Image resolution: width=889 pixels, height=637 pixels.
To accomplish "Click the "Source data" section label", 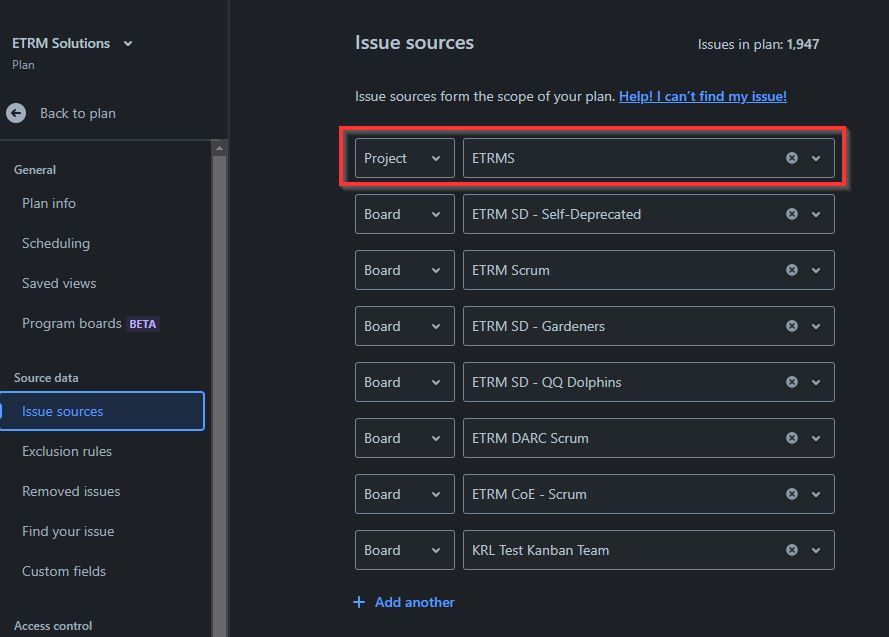I will click(46, 378).
